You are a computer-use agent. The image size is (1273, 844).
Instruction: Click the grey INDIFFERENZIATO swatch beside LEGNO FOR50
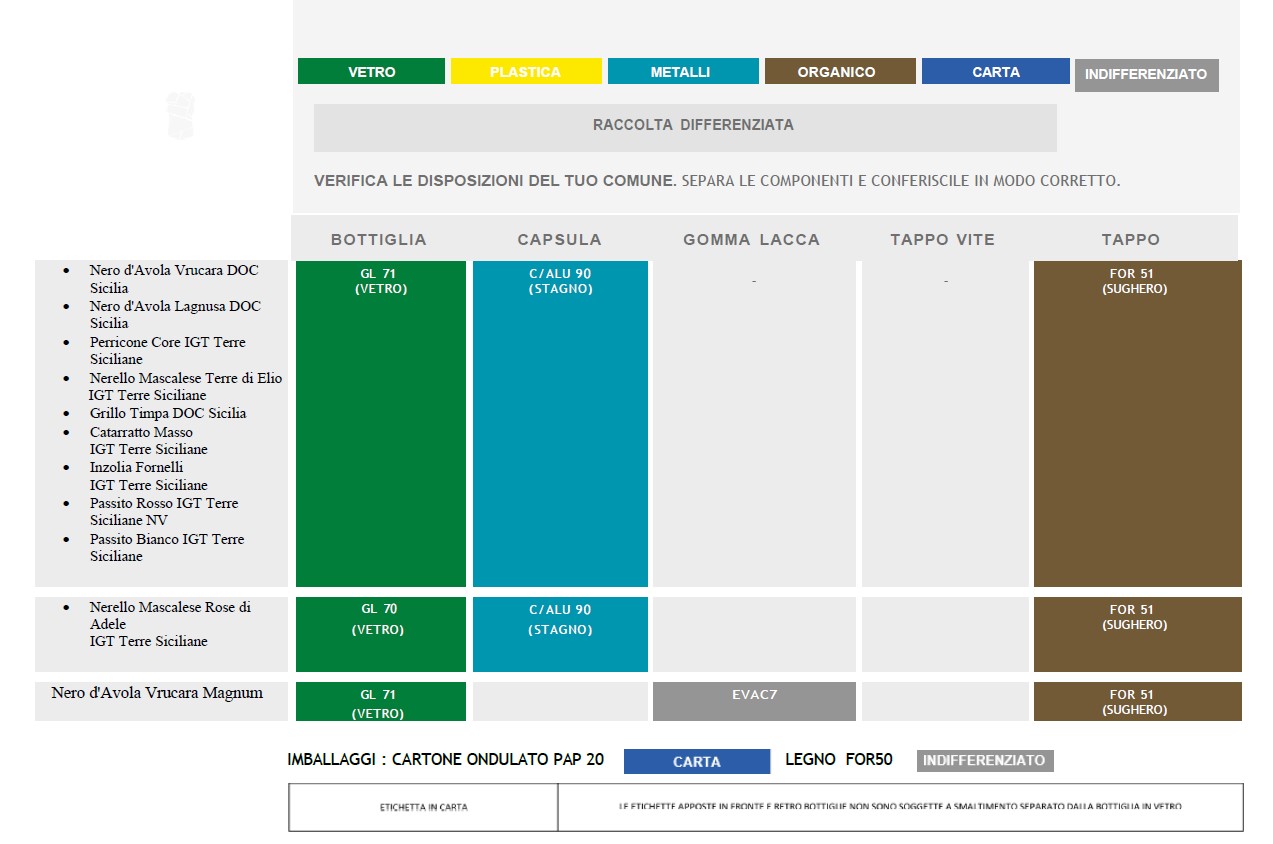coord(985,761)
